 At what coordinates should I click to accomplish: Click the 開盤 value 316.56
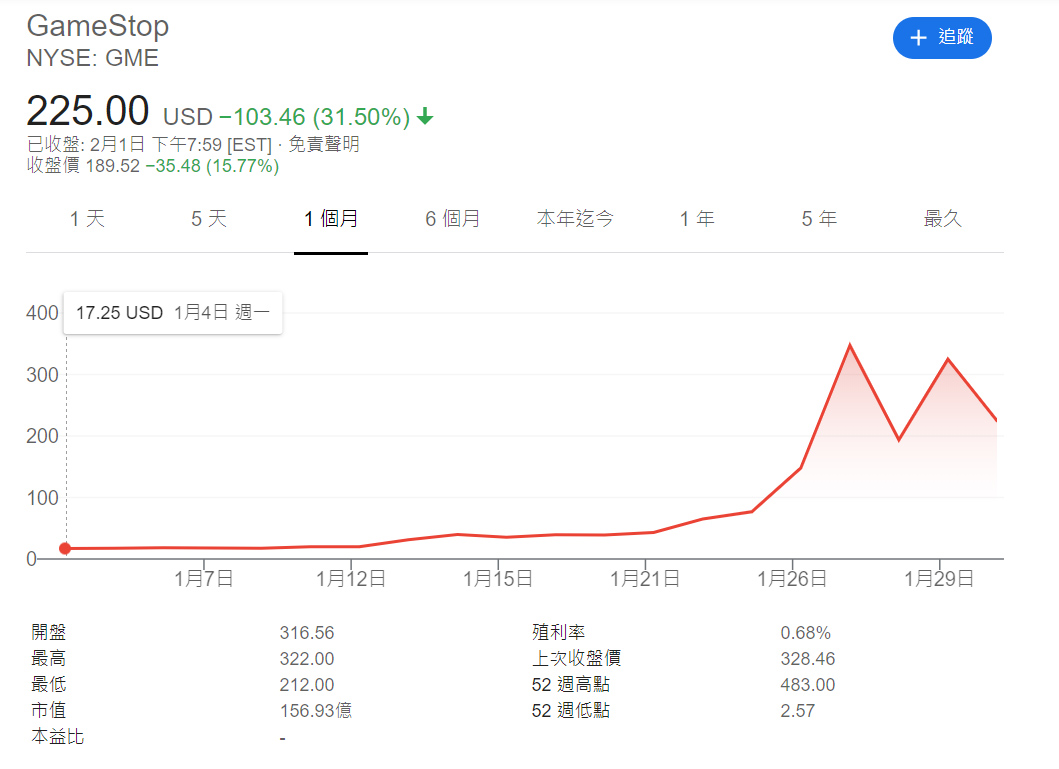click(x=307, y=633)
